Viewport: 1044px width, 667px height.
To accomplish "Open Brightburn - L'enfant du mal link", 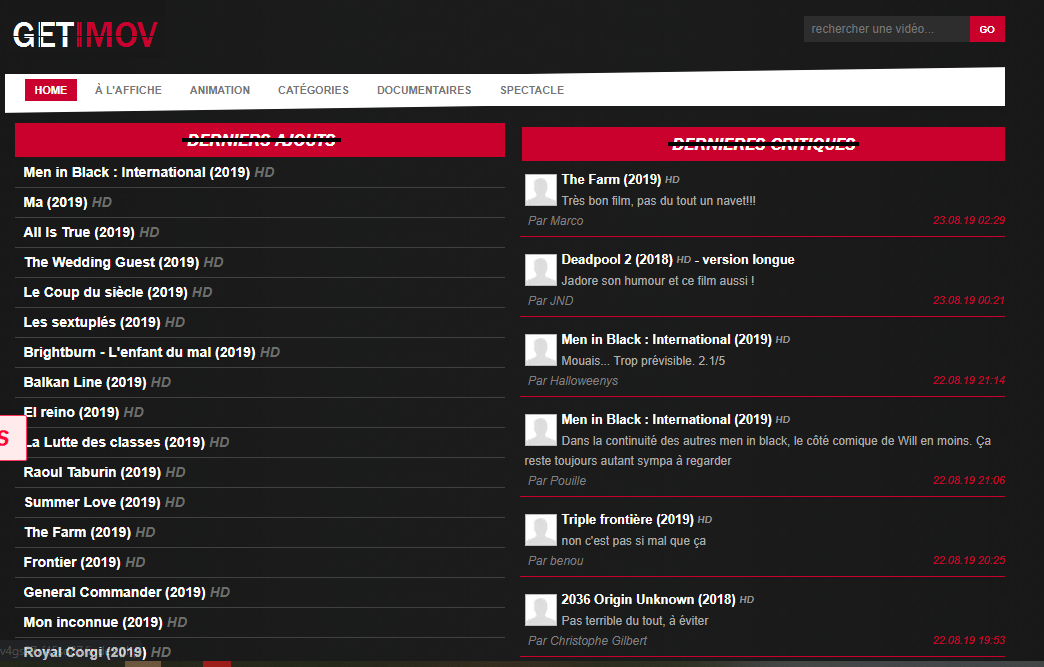I will coord(139,352).
